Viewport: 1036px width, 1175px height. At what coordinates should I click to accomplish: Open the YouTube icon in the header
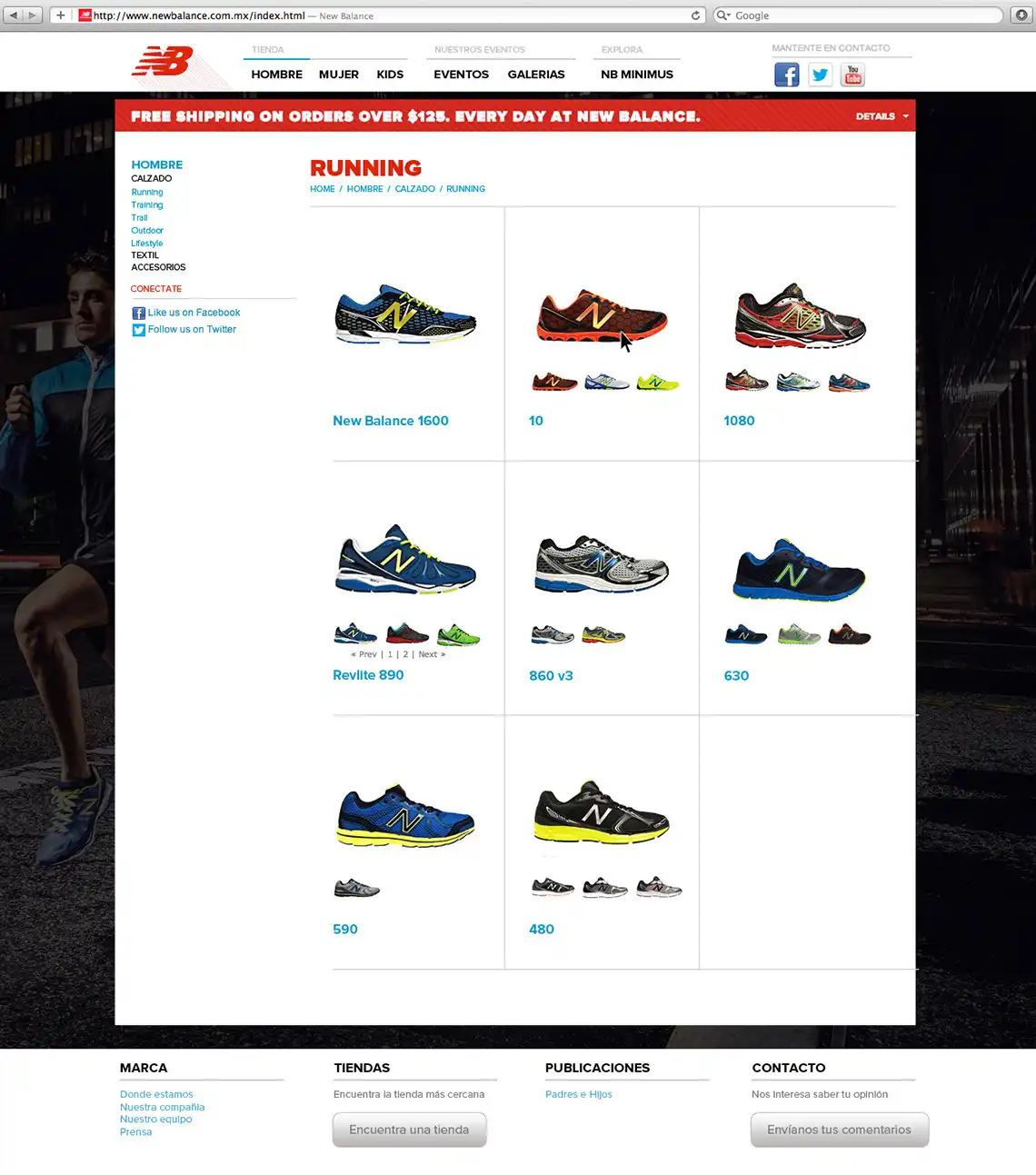[853, 75]
